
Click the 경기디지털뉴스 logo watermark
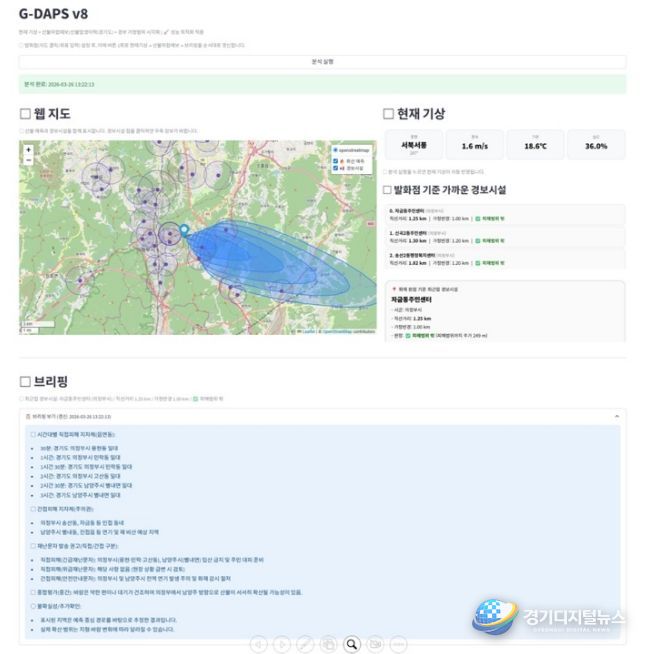[x=549, y=617]
